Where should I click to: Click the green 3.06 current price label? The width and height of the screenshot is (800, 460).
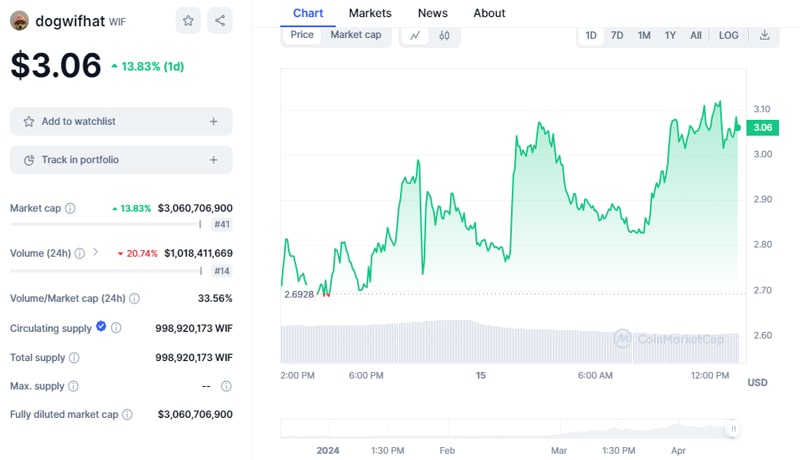pyautogui.click(x=763, y=127)
